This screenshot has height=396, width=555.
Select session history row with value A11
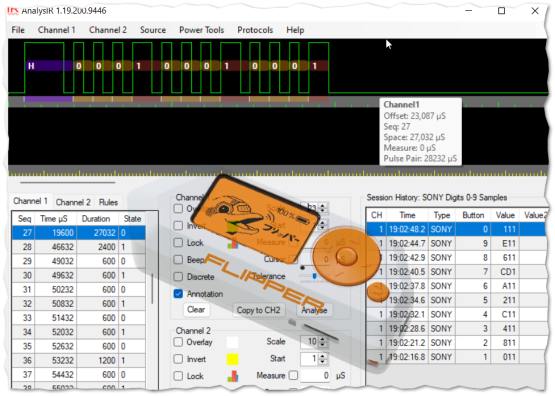coord(456,286)
